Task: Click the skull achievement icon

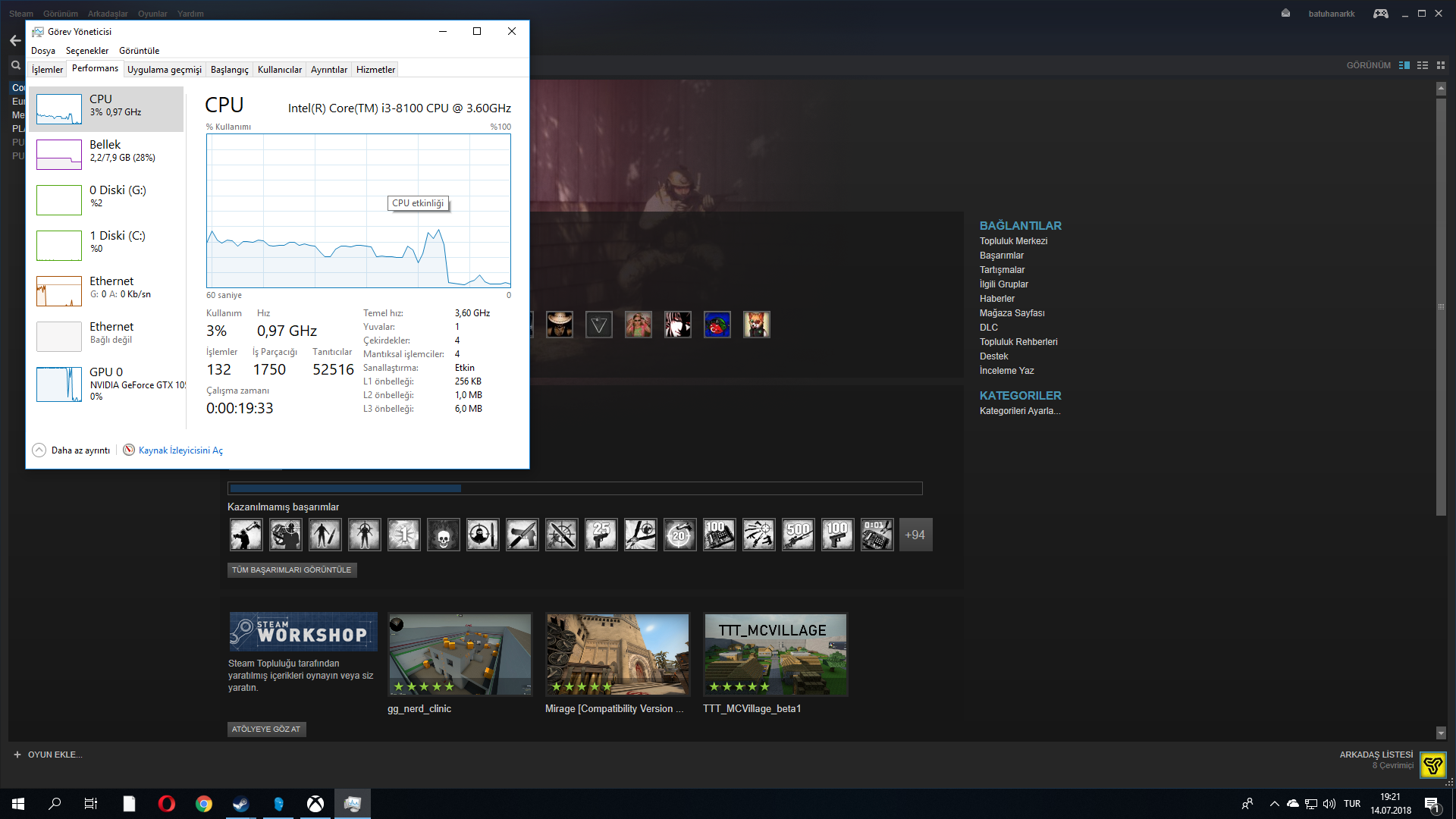Action: click(x=444, y=535)
